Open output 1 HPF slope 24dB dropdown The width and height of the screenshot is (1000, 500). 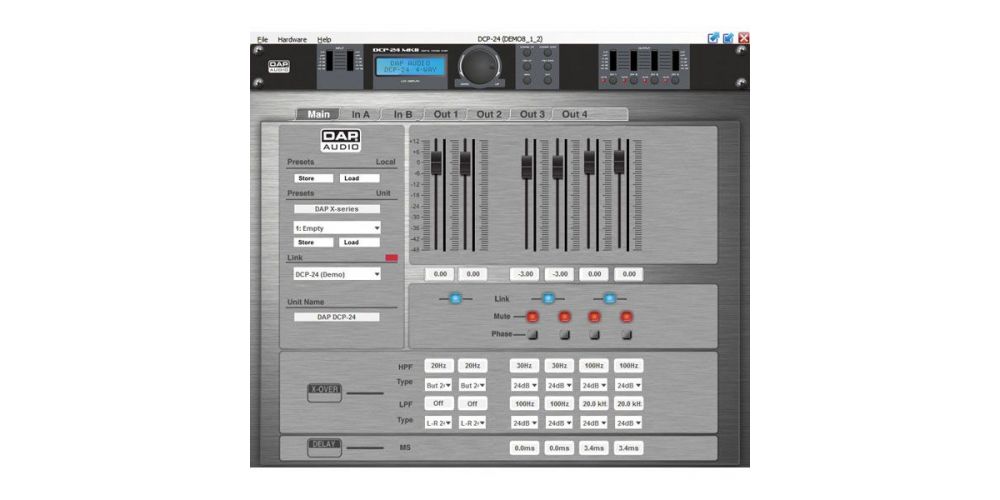[x=524, y=385]
